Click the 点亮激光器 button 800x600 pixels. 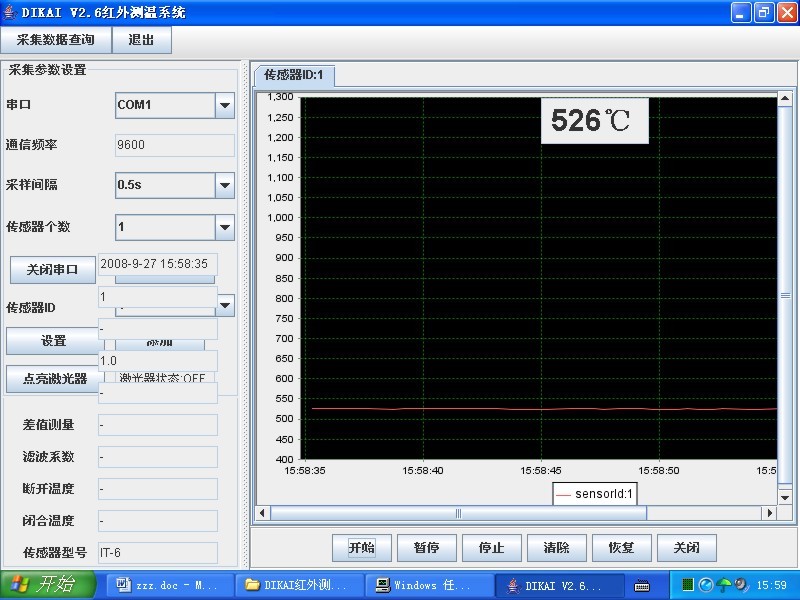(53, 379)
